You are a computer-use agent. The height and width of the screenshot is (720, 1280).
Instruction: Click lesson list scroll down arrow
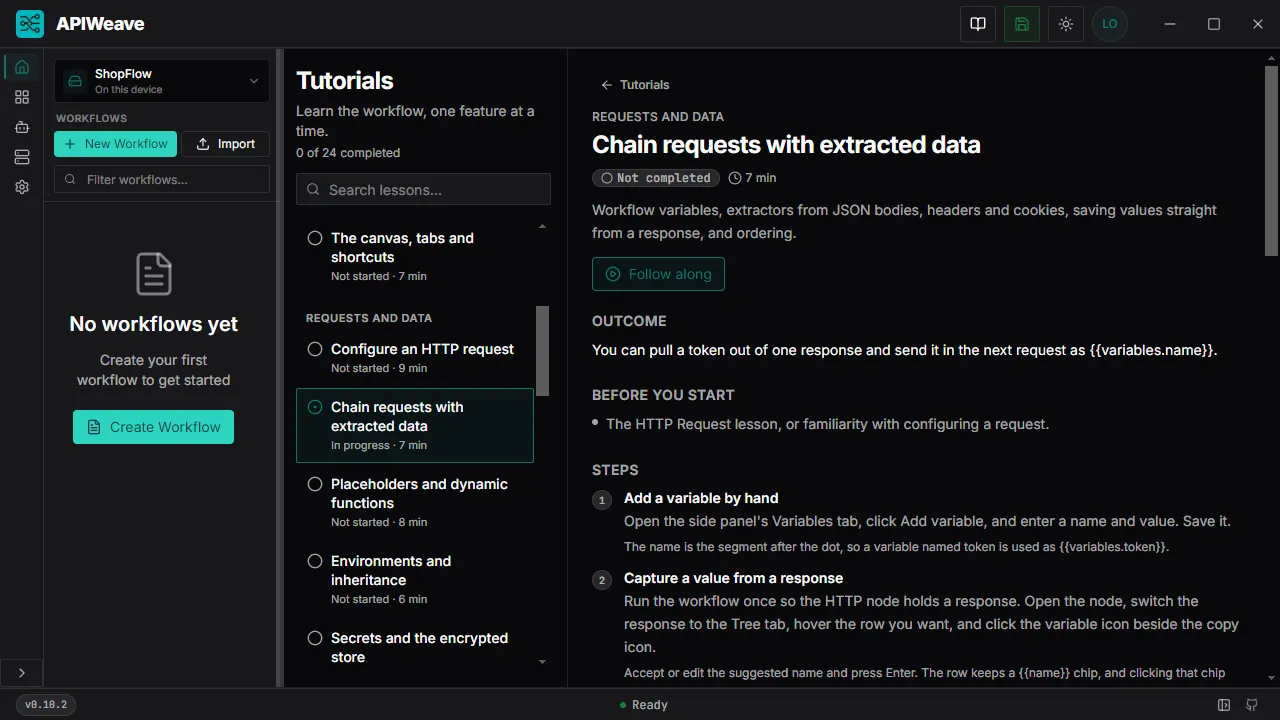click(543, 662)
